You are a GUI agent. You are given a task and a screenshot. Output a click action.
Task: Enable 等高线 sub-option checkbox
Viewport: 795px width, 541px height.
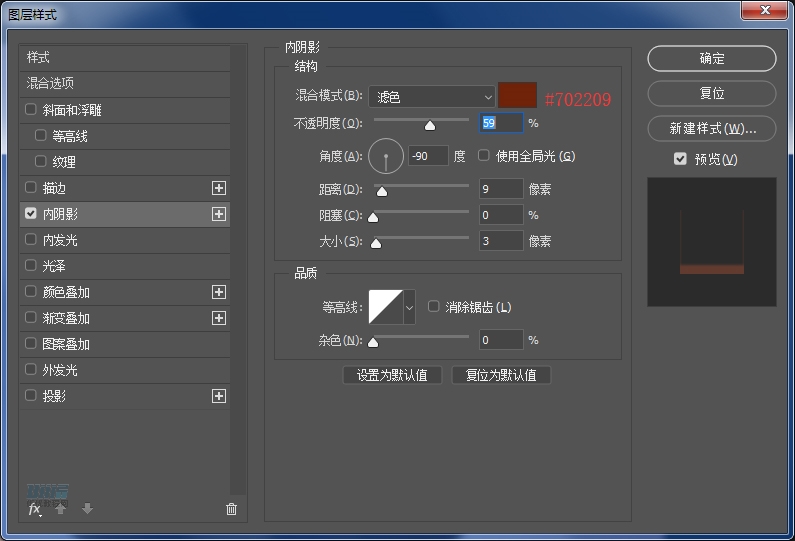41,135
